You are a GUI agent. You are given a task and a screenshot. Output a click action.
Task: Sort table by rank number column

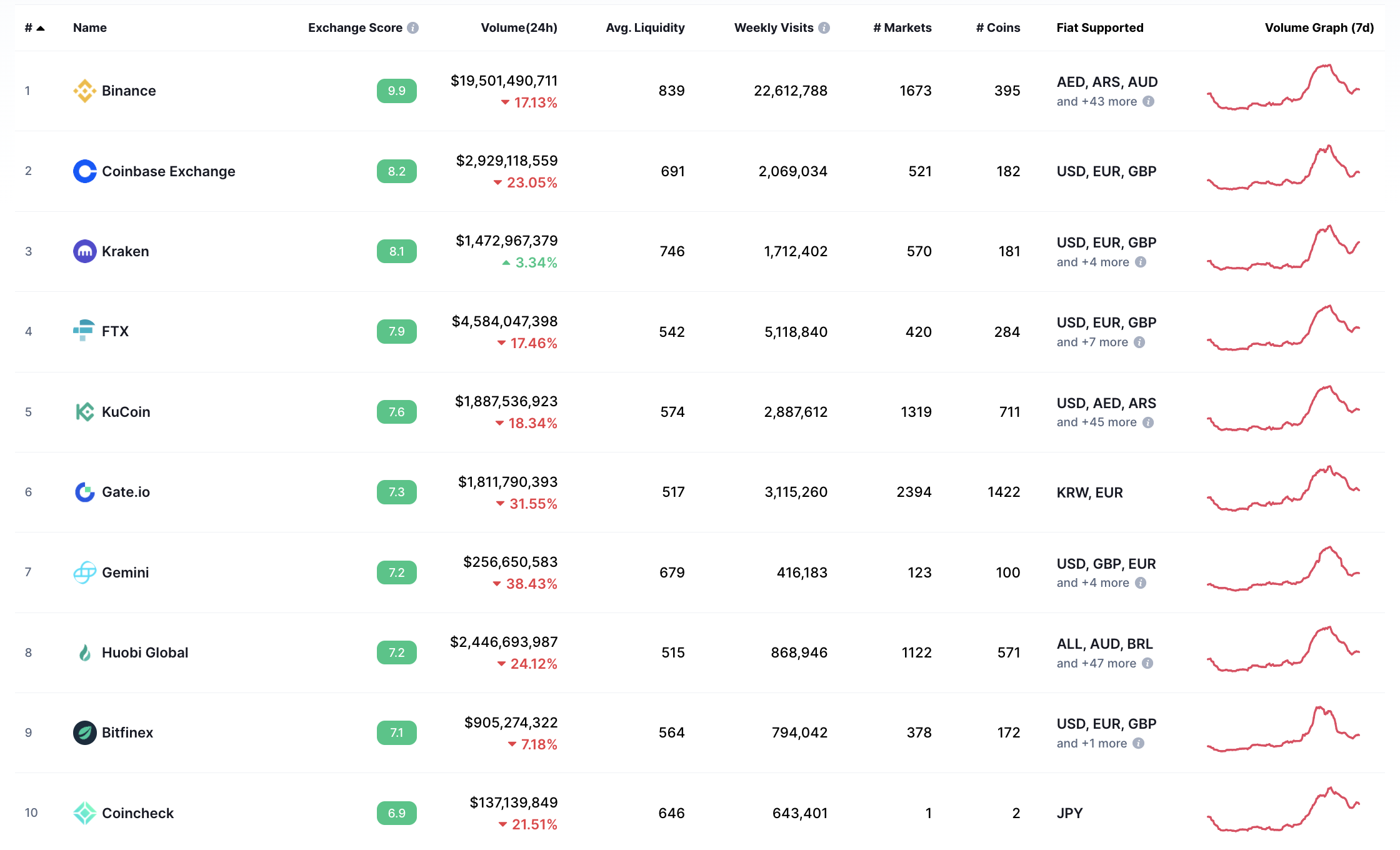(34, 28)
